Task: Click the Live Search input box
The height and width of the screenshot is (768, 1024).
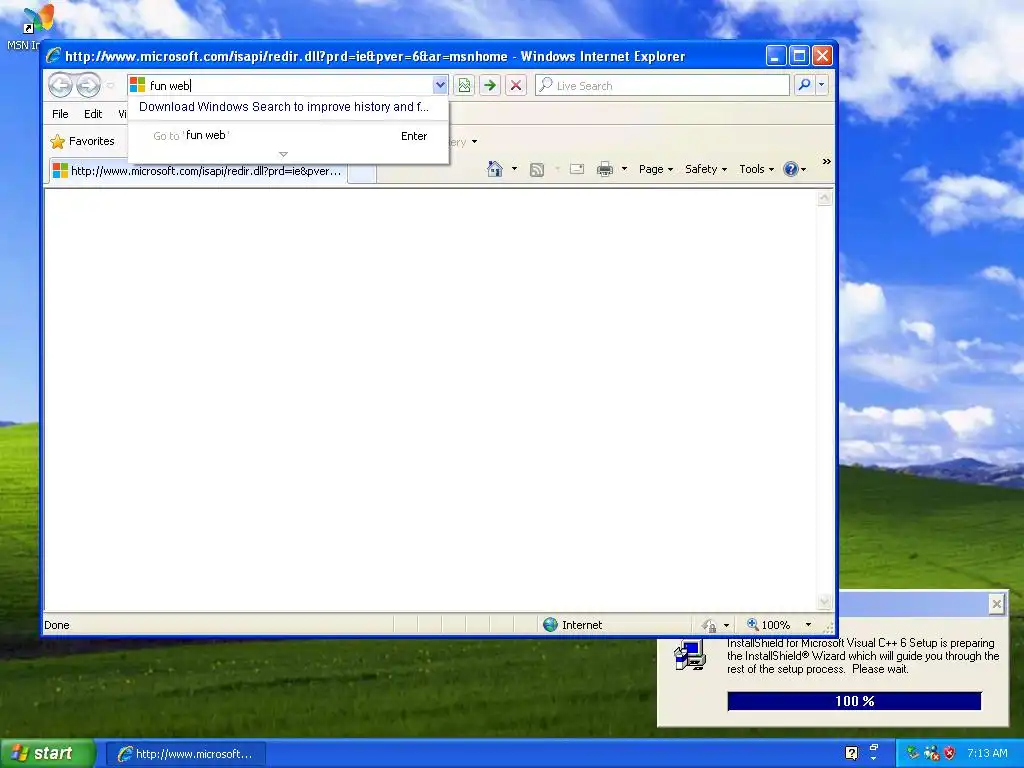Action: (x=663, y=86)
